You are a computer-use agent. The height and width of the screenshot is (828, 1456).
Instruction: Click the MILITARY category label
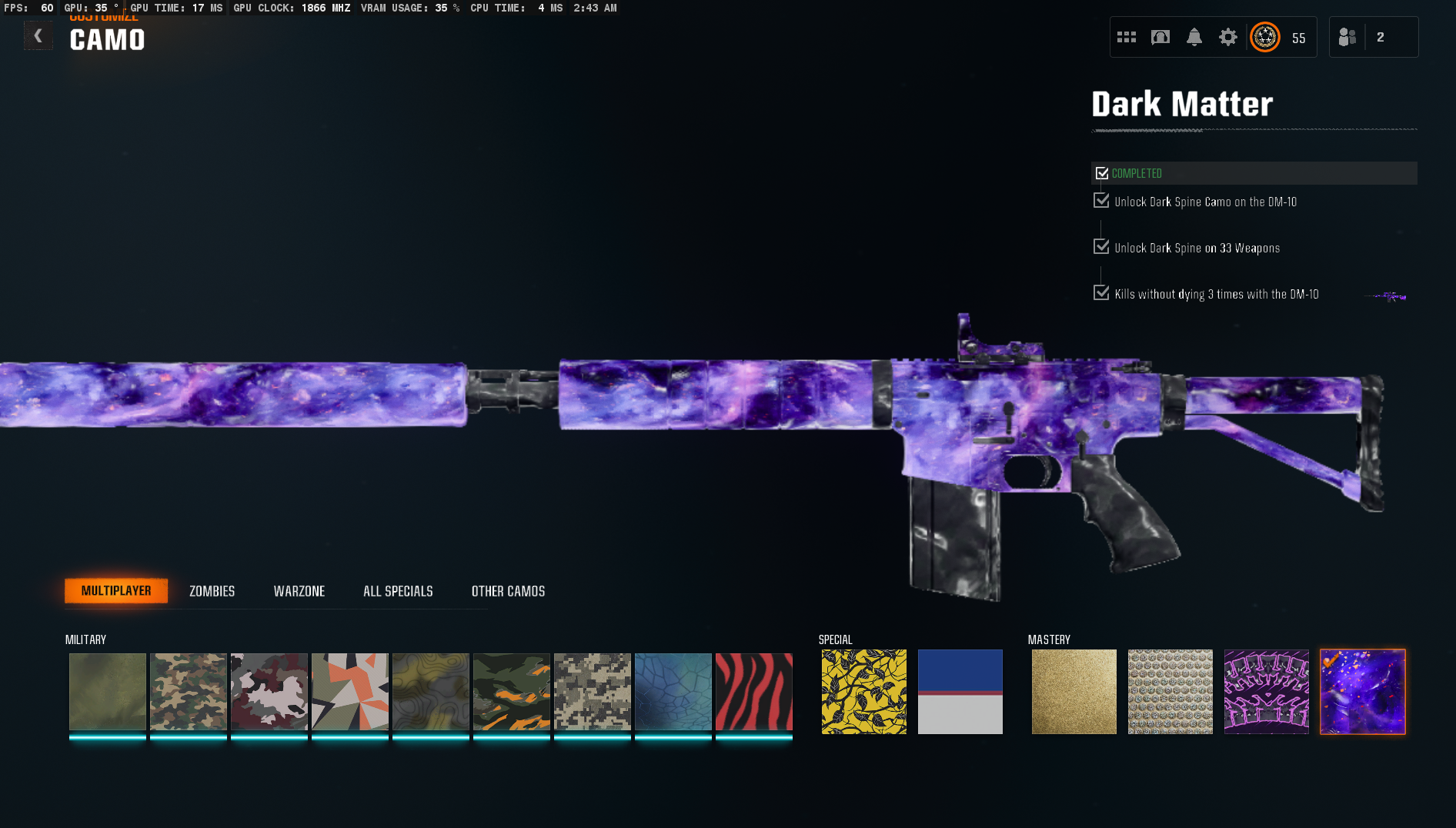[85, 639]
